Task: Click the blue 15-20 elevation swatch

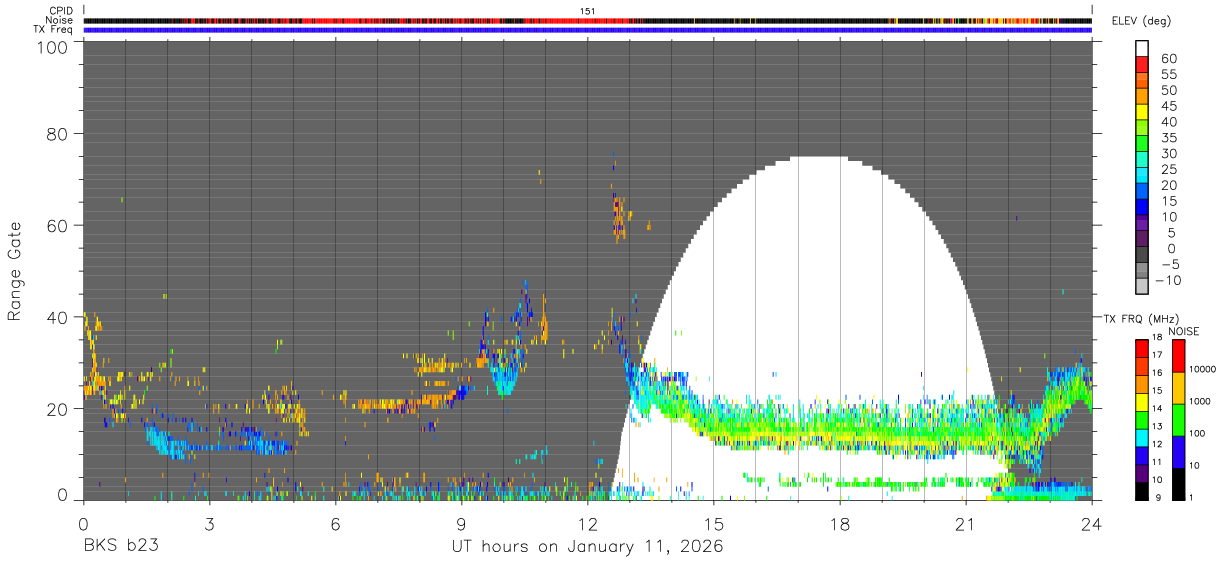Action: pyautogui.click(x=1143, y=193)
